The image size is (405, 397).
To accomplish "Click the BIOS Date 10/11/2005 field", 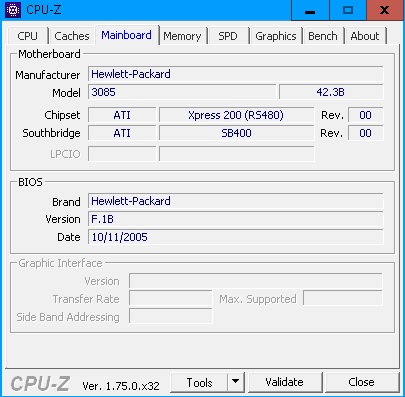I will pyautogui.click(x=235, y=237).
